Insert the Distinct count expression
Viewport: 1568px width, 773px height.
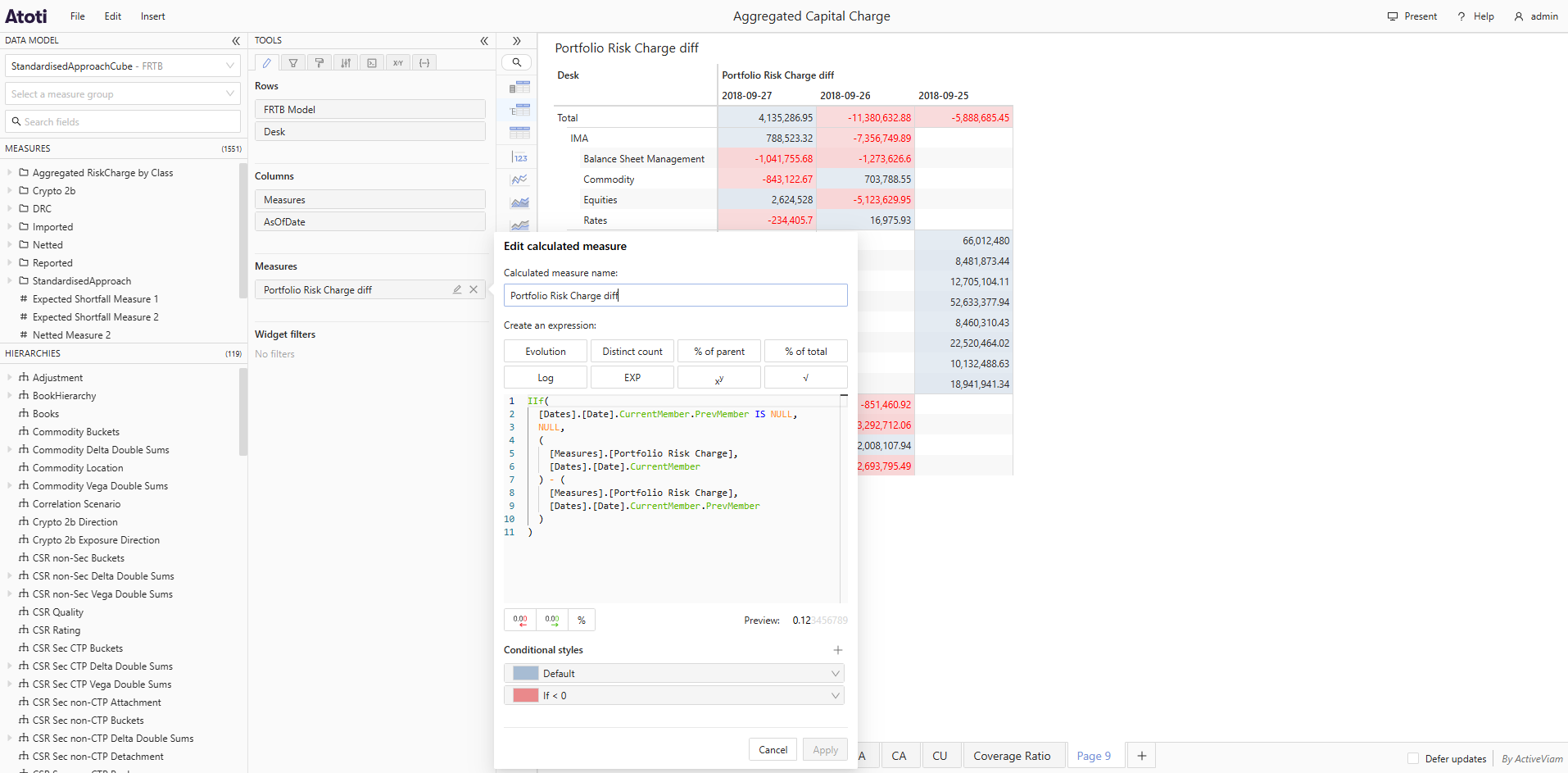[x=632, y=351]
